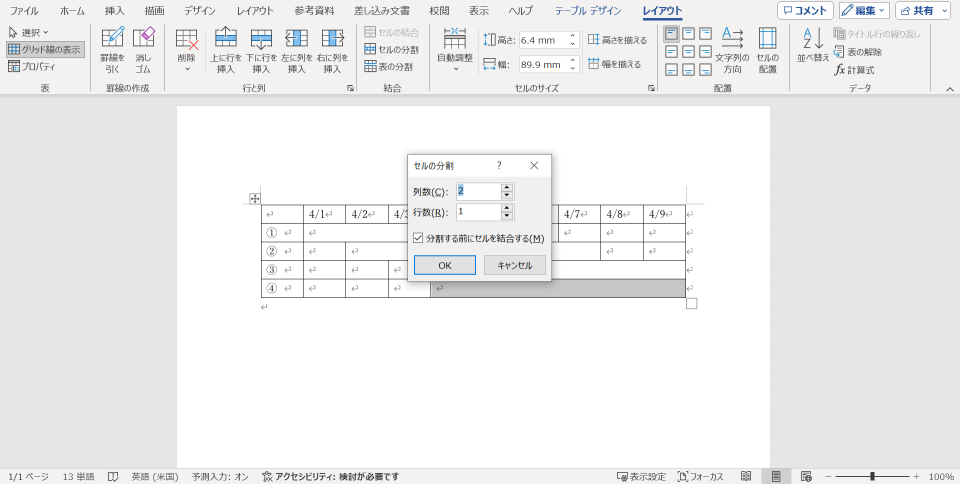Open the Delete (削除) dropdown
960x484 pixels.
[x=187, y=51]
